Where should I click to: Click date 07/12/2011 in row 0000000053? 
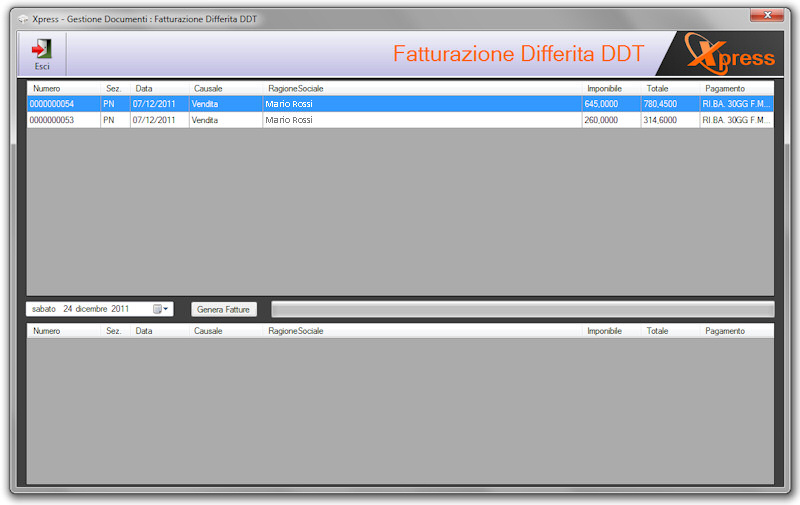160,120
